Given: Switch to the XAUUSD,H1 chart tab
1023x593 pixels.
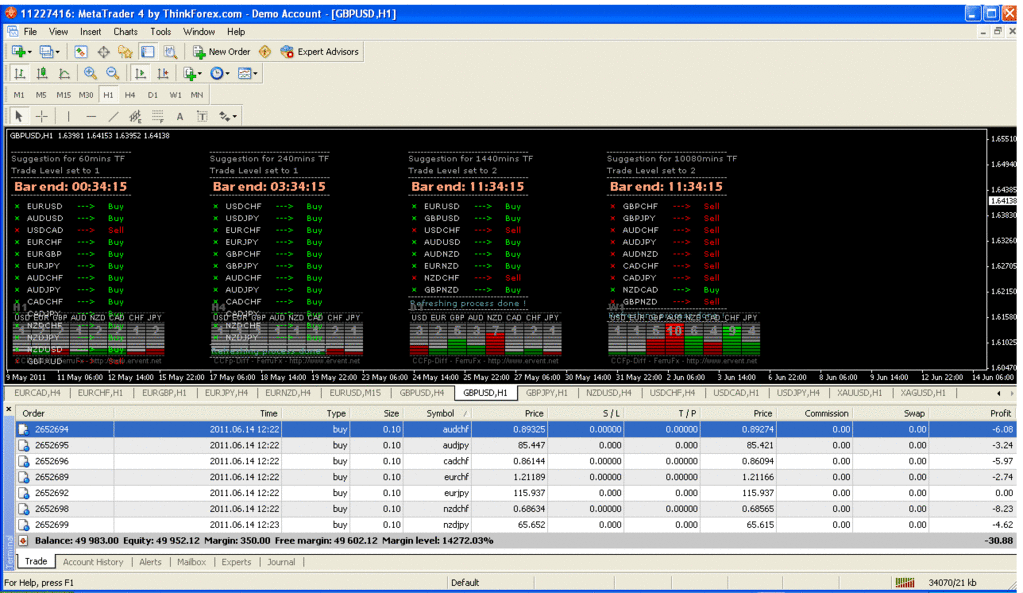Looking at the screenshot, I should point(859,393).
